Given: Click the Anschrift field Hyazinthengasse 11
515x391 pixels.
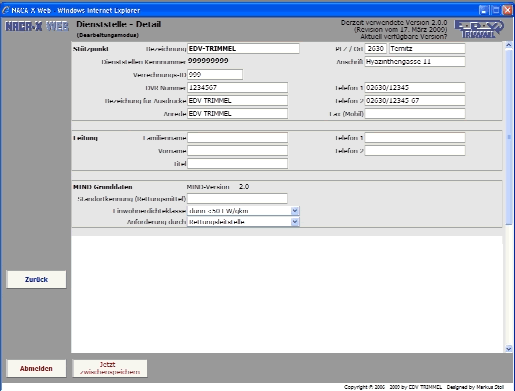Looking at the screenshot, I should point(415,62).
